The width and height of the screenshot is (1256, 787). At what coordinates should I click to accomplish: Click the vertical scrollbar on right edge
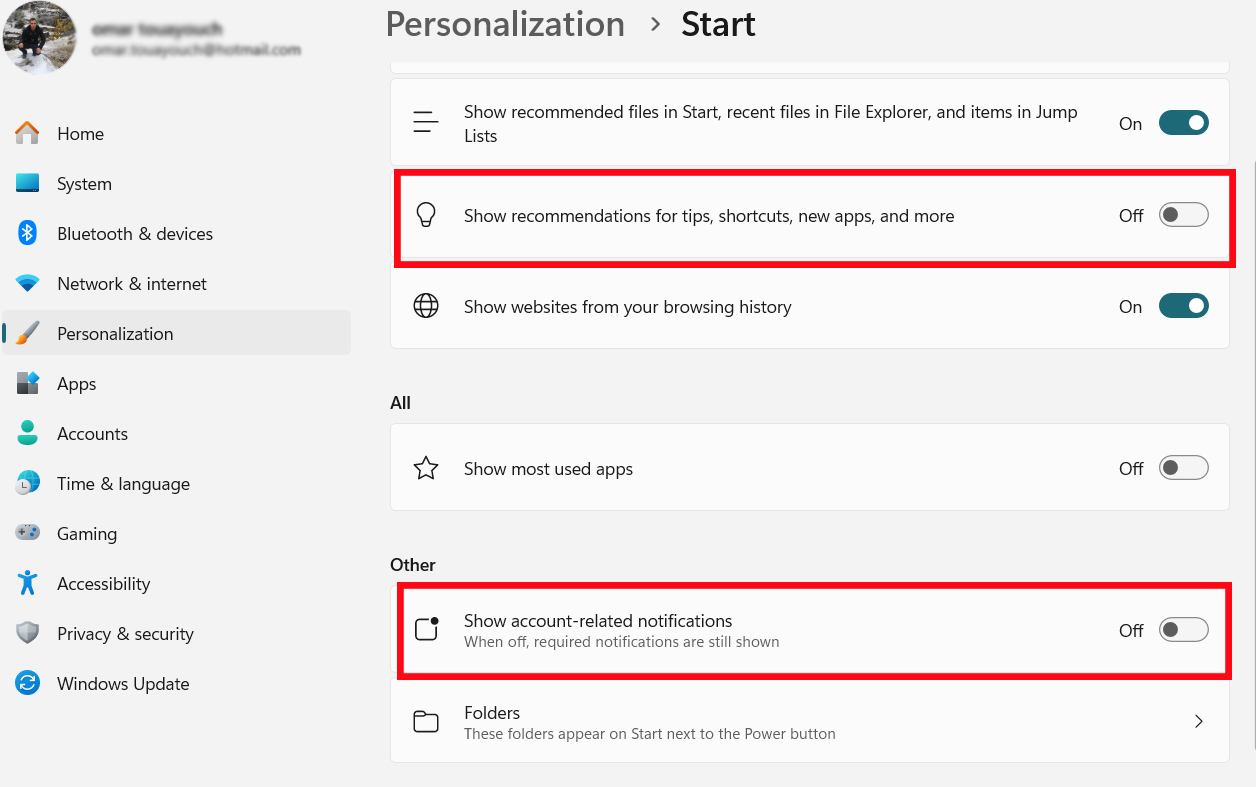click(1251, 400)
